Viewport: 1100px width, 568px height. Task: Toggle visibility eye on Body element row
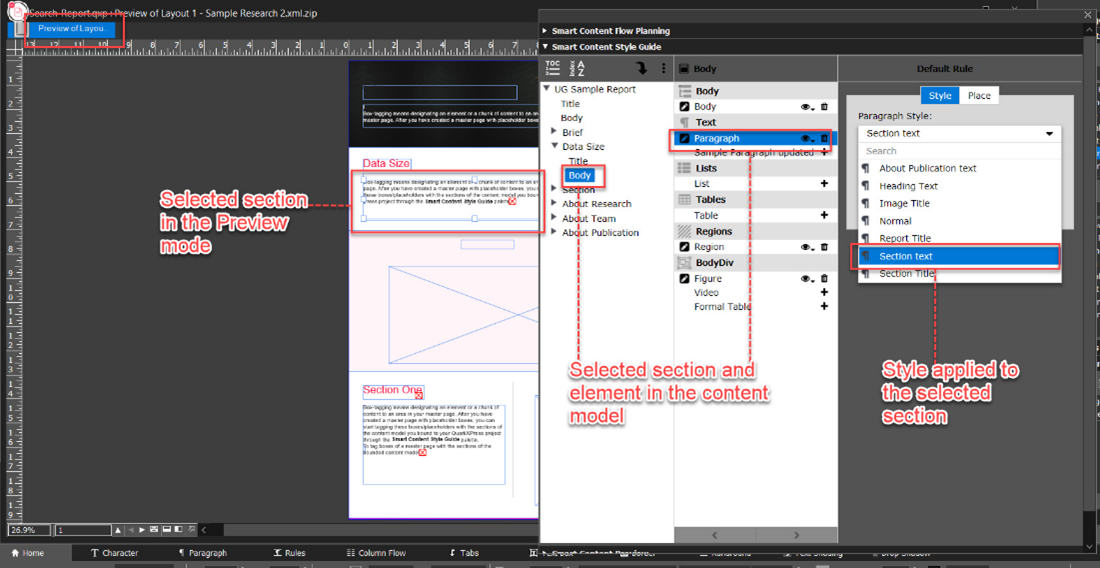[806, 107]
